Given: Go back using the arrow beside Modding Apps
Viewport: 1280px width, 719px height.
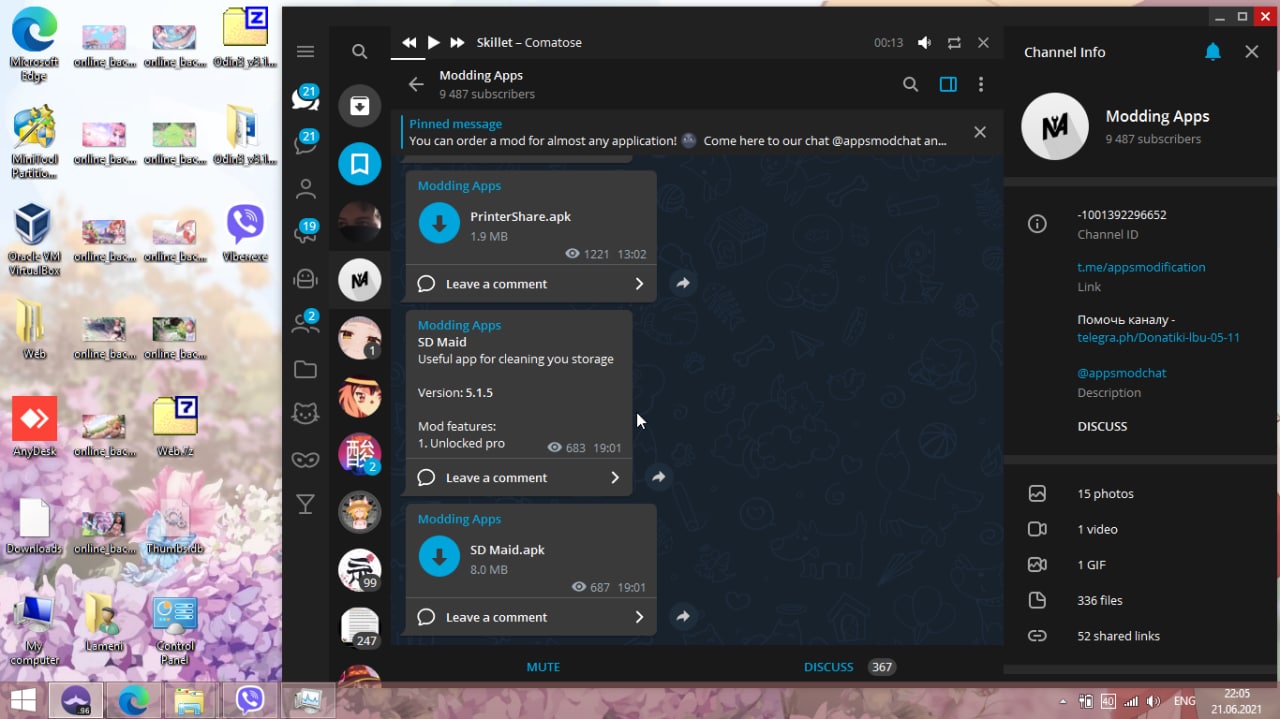Looking at the screenshot, I should pos(416,85).
